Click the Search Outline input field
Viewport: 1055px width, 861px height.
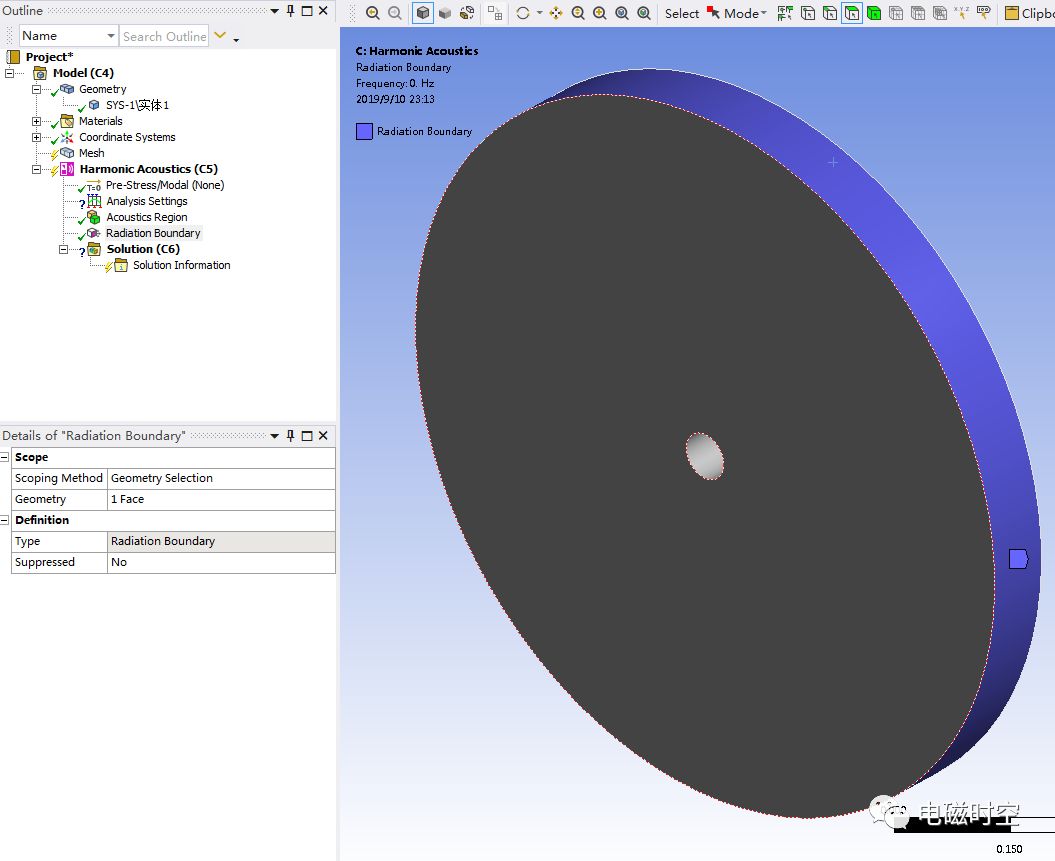coord(164,36)
